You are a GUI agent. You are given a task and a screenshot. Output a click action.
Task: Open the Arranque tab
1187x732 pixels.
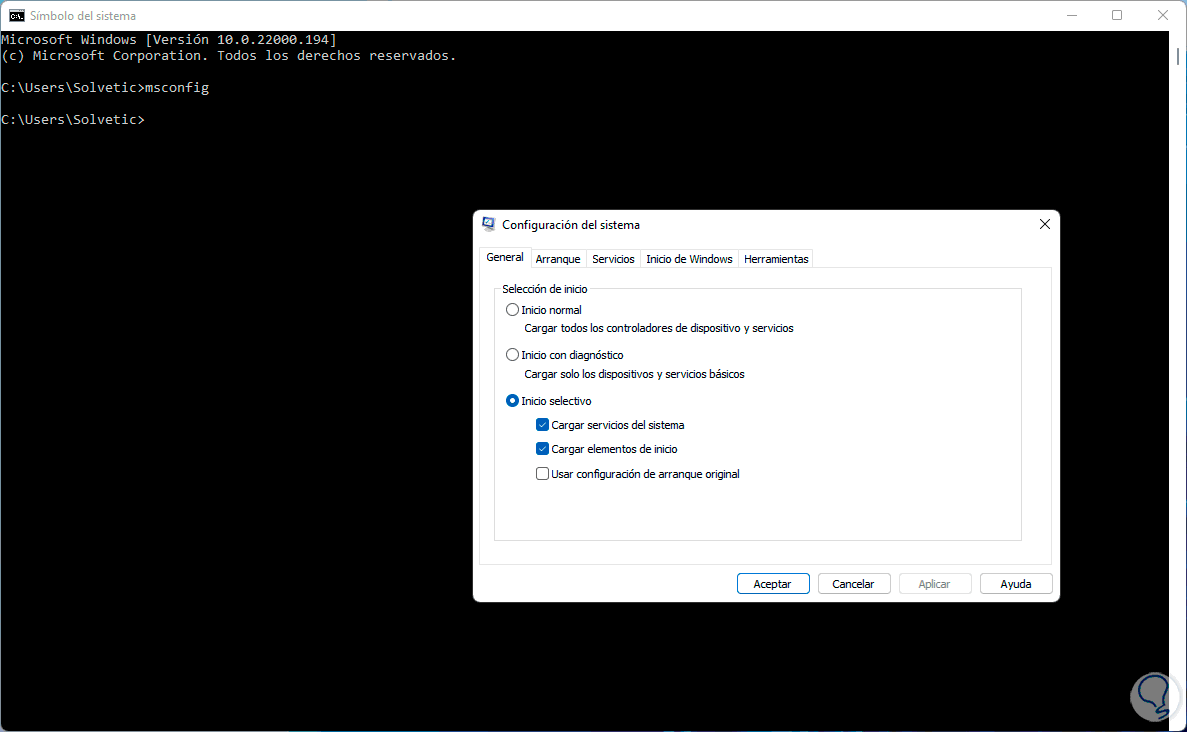558,259
